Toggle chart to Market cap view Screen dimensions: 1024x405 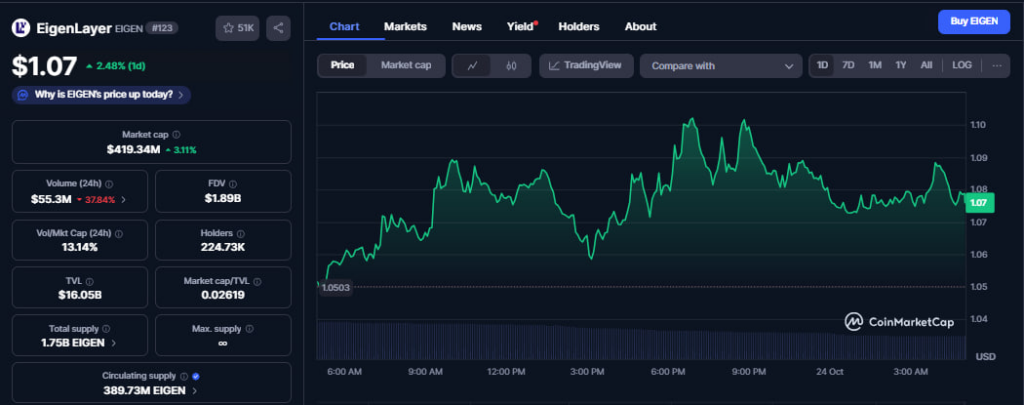tap(406, 65)
